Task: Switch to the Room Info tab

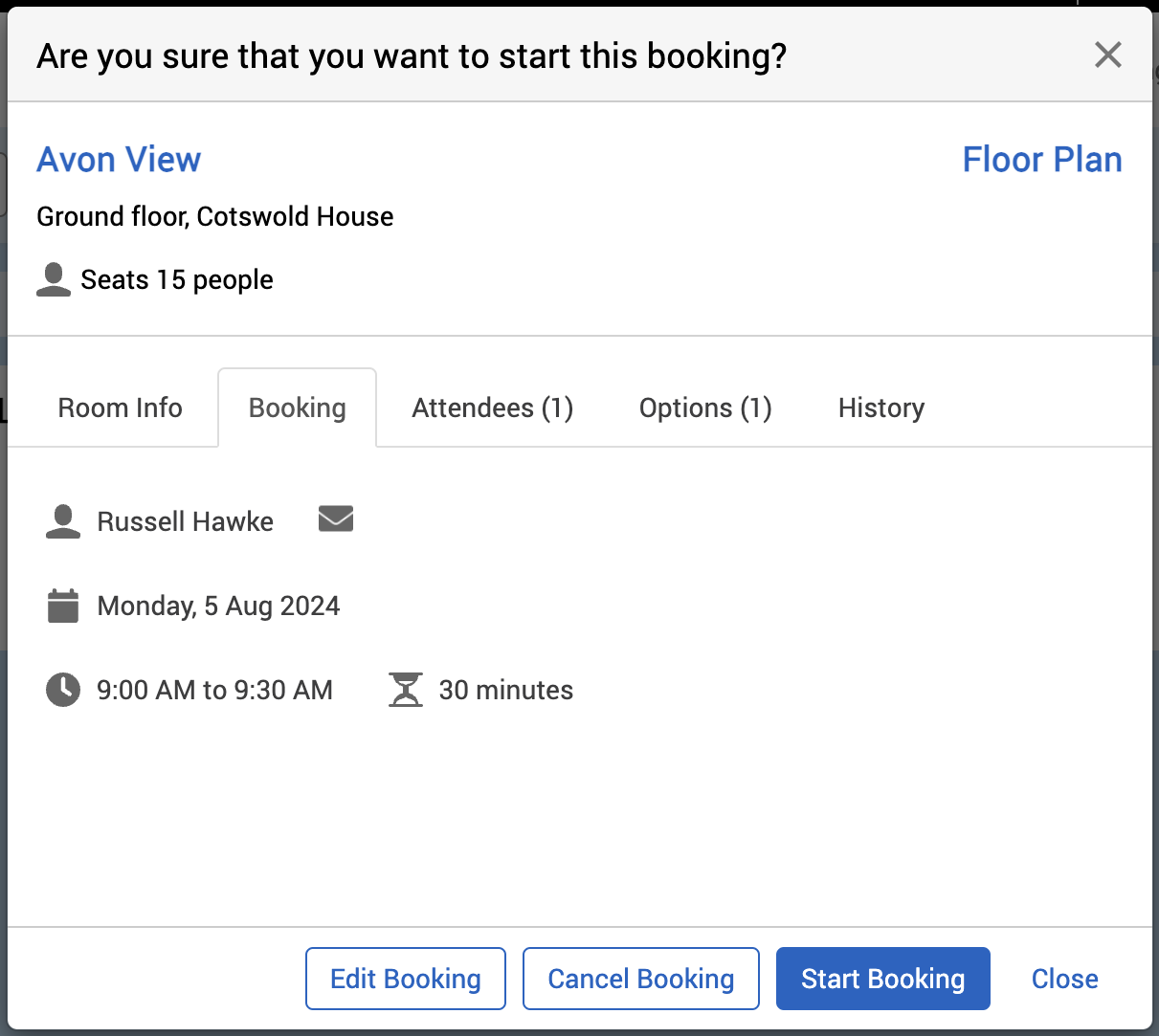Action: click(120, 408)
